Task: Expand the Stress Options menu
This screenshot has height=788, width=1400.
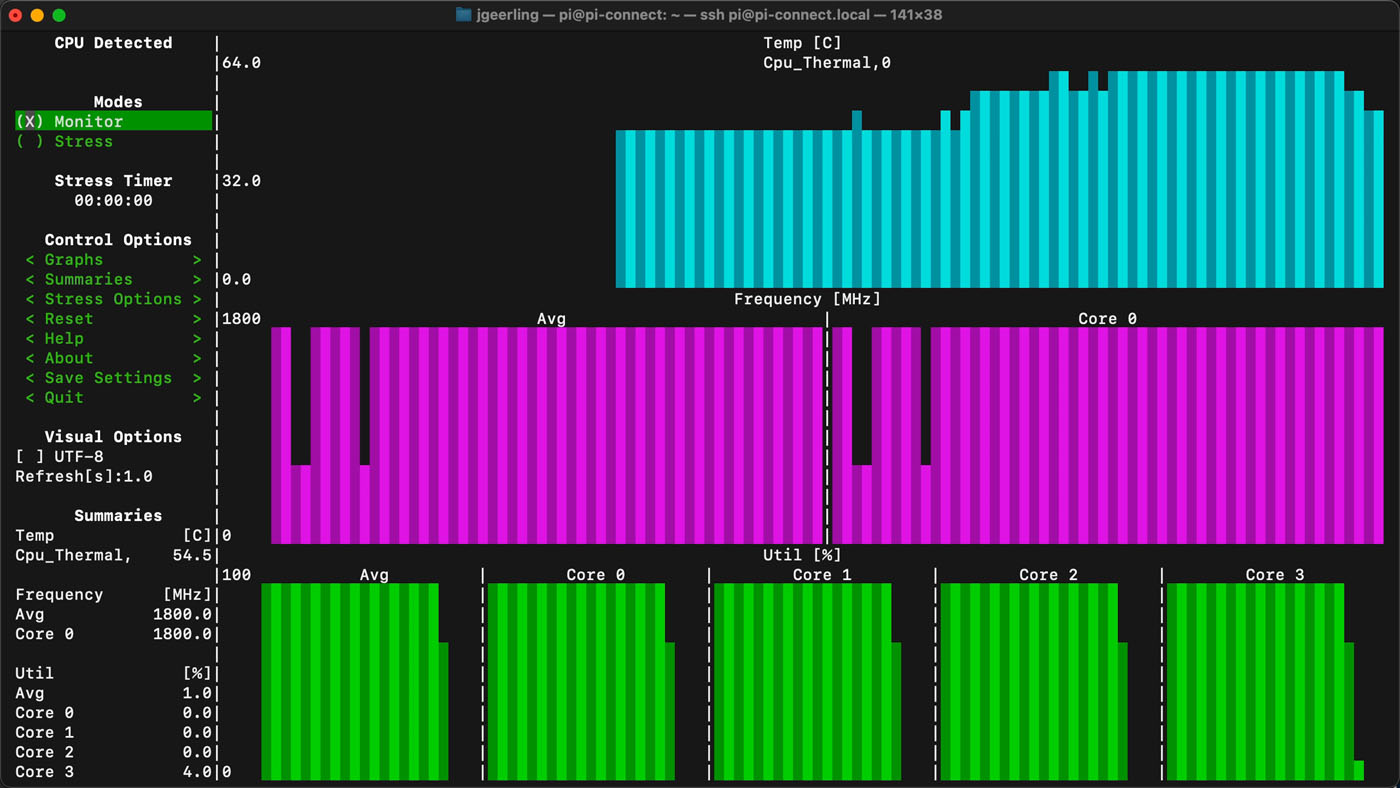Action: [112, 298]
